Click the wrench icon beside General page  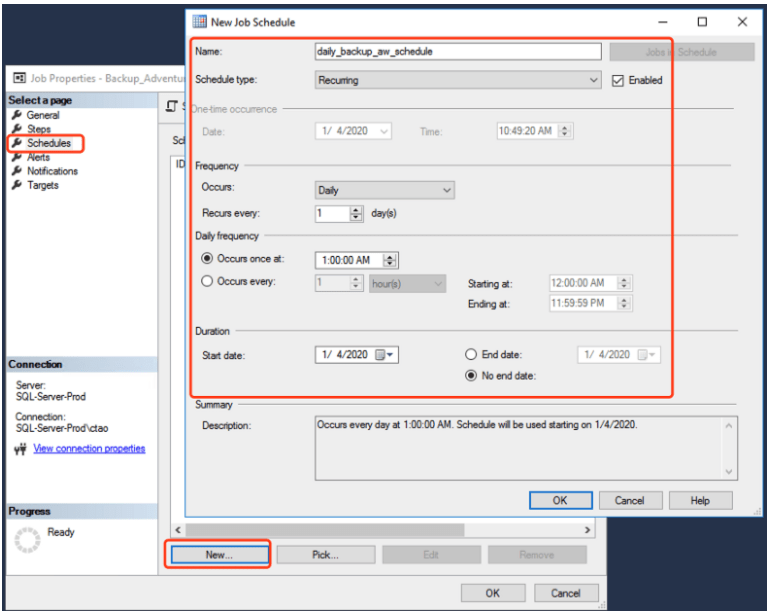(x=17, y=115)
